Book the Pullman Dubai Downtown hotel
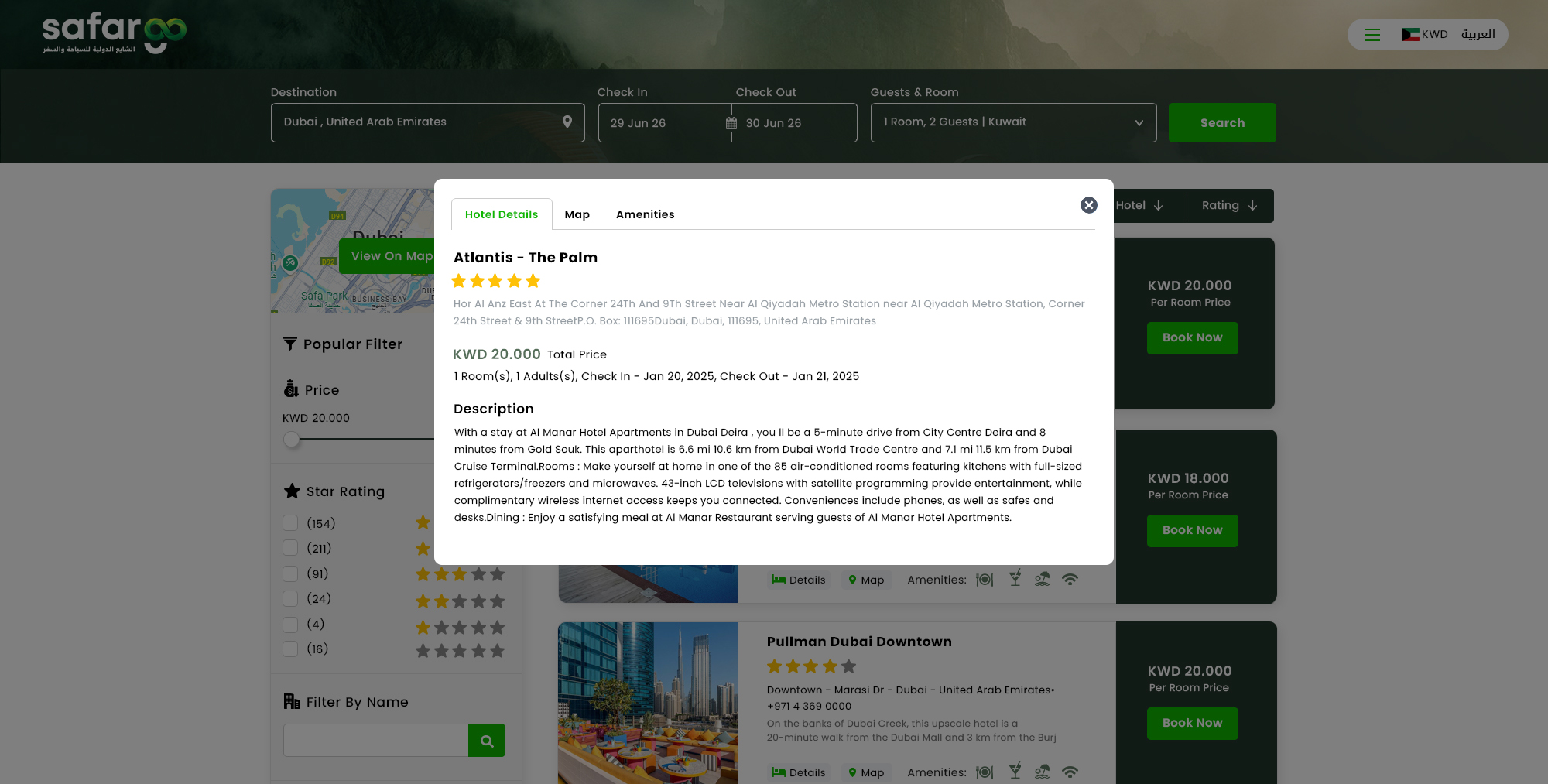The image size is (1548, 784). click(1192, 723)
